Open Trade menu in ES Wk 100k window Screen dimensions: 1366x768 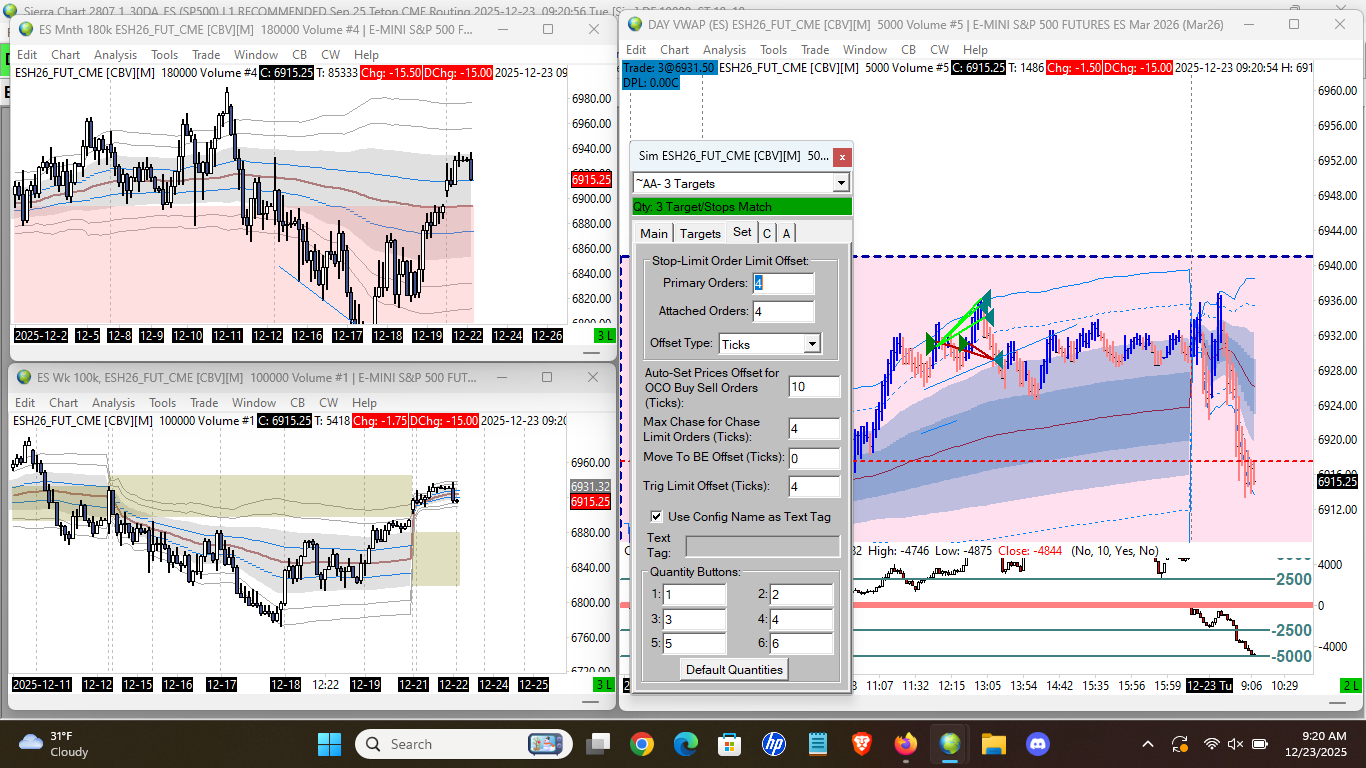[x=206, y=403]
